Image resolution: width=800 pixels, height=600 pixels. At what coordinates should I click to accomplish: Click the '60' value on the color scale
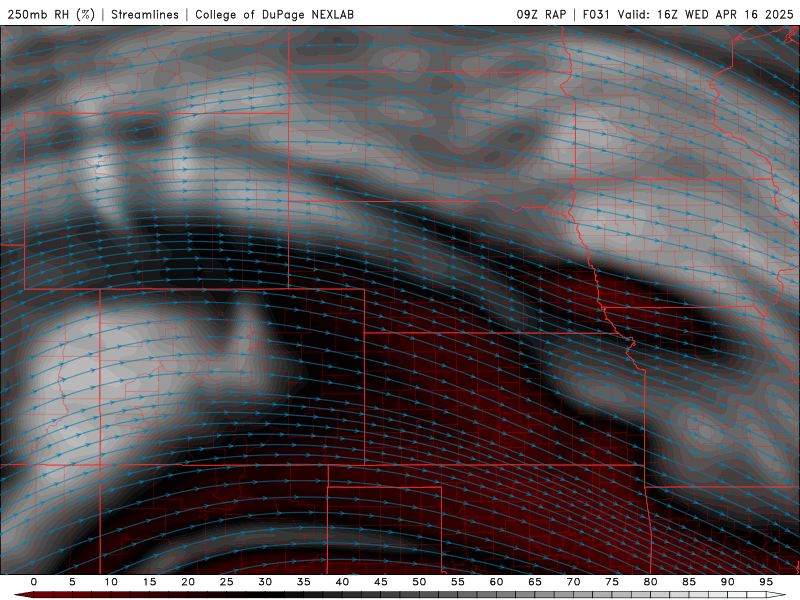[x=496, y=582]
